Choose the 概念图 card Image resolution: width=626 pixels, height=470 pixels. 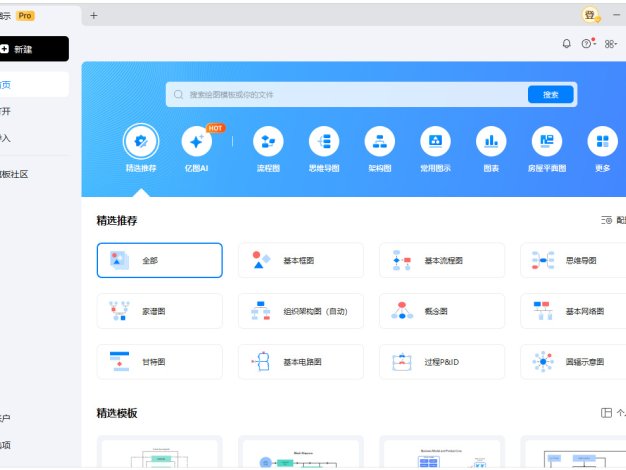(442, 311)
